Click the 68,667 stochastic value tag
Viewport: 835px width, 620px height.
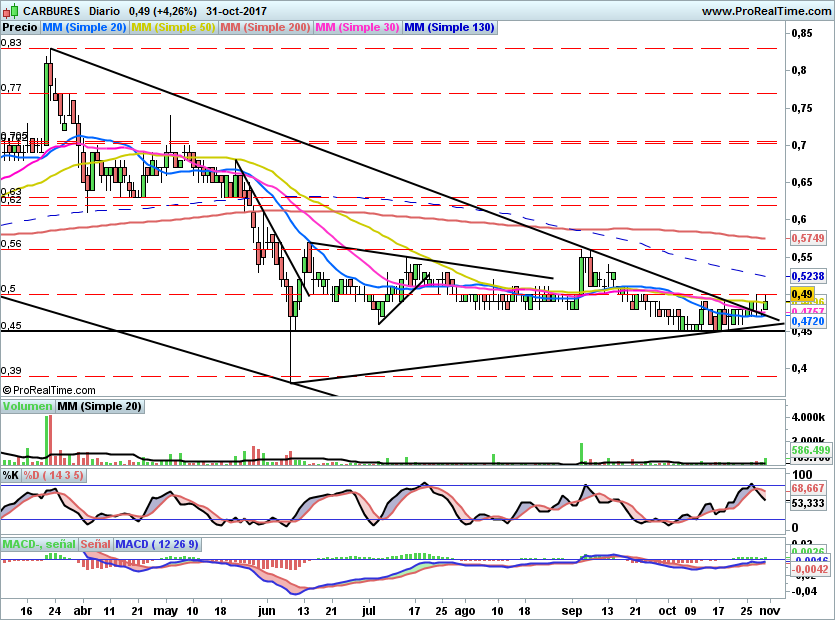pyautogui.click(x=806, y=488)
